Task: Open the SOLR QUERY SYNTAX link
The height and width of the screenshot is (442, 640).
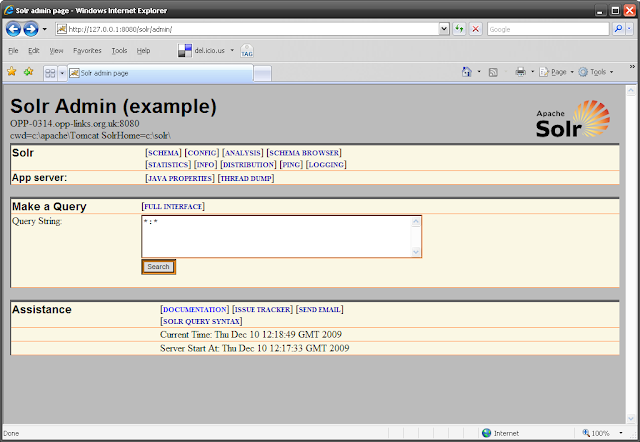Action: pyautogui.click(x=201, y=322)
